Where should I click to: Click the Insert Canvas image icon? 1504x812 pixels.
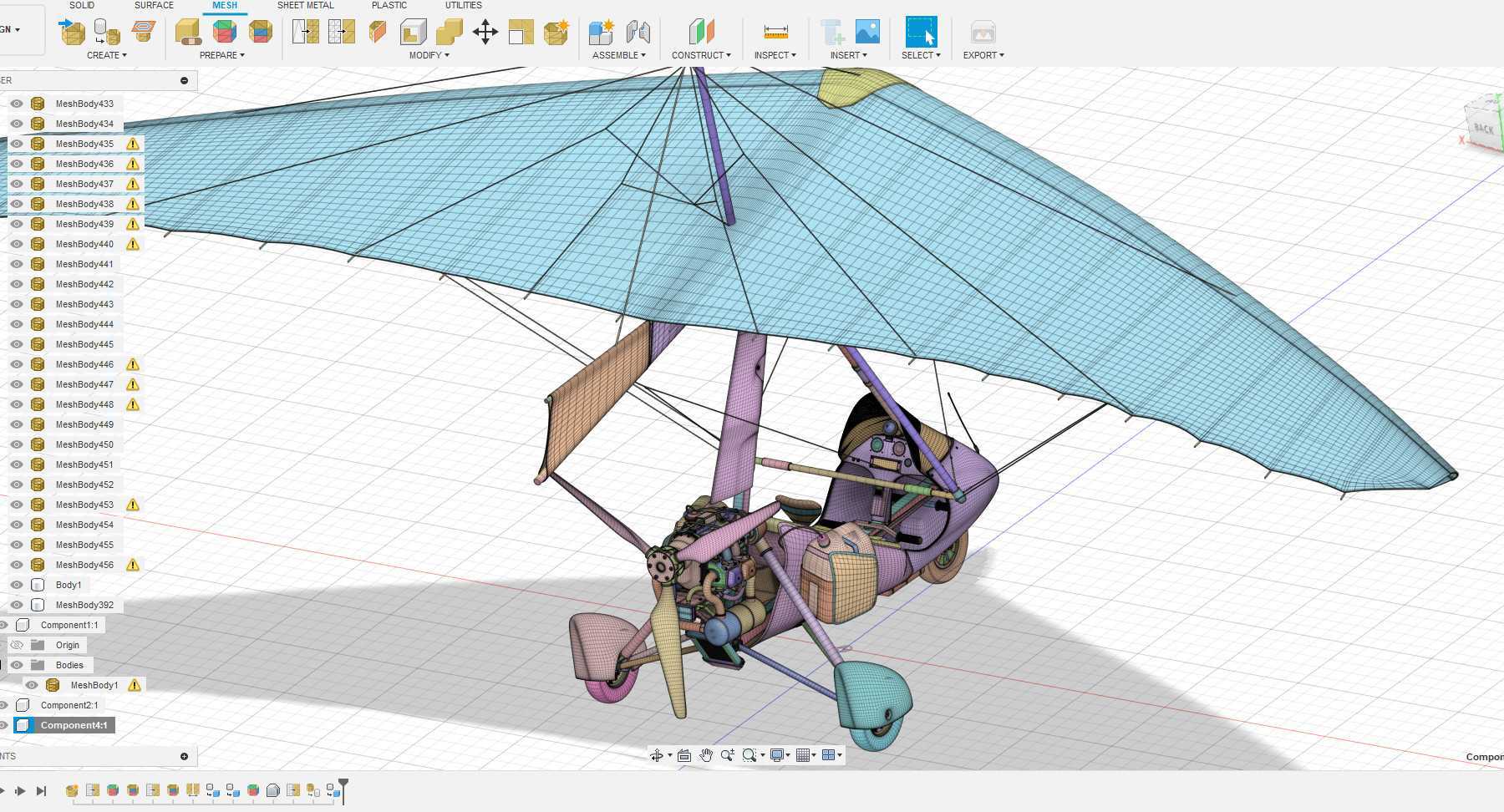tap(867, 32)
